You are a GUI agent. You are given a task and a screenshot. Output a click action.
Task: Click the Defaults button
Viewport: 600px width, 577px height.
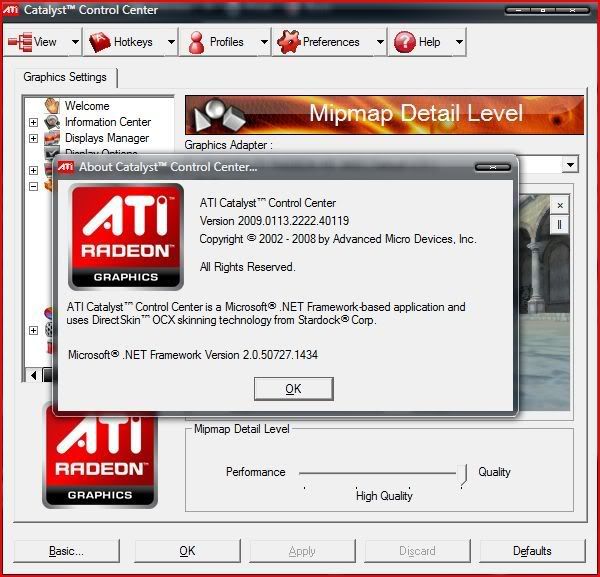click(532, 551)
